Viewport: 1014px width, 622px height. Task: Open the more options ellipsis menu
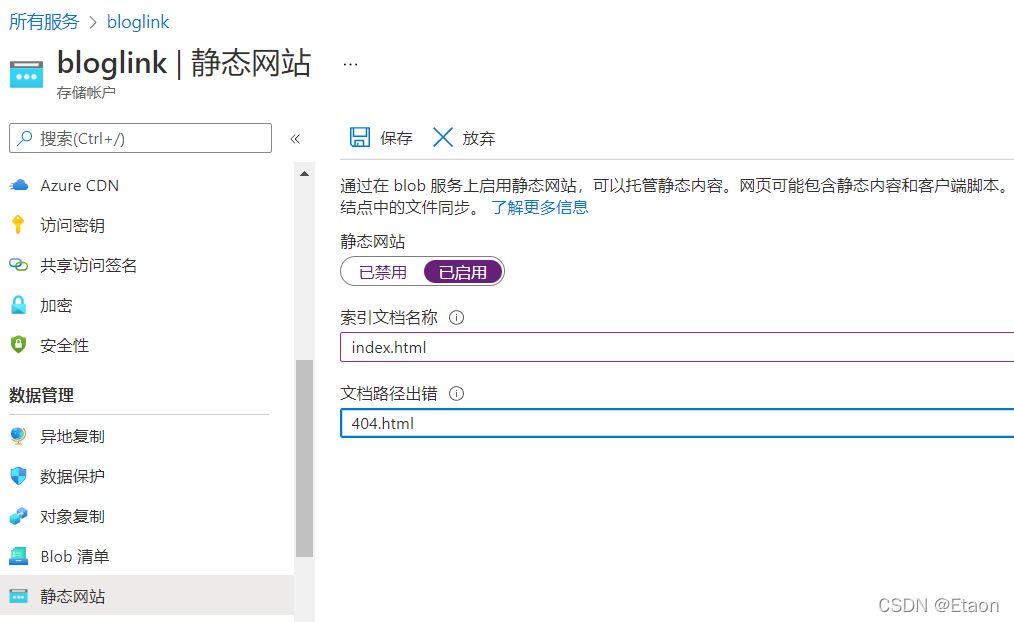[351, 65]
